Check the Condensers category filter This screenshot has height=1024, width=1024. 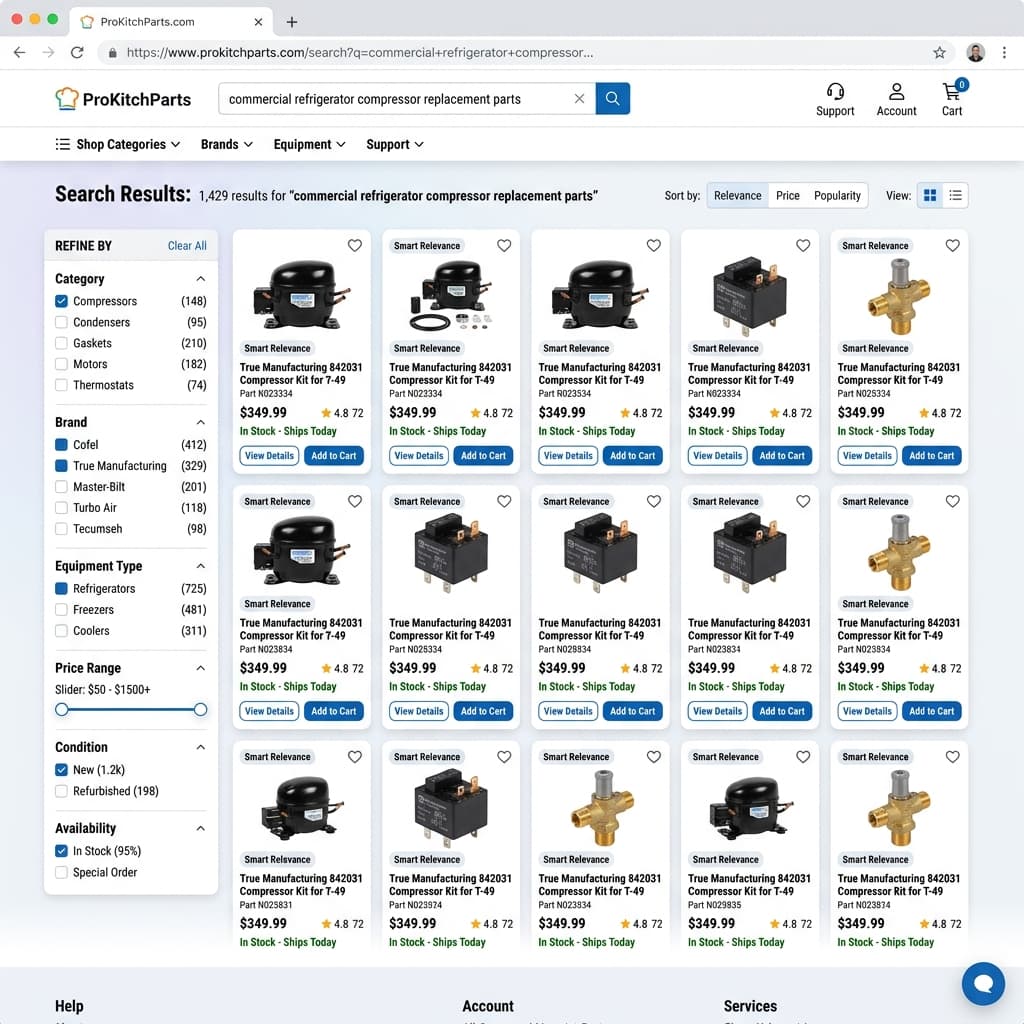pos(61,322)
